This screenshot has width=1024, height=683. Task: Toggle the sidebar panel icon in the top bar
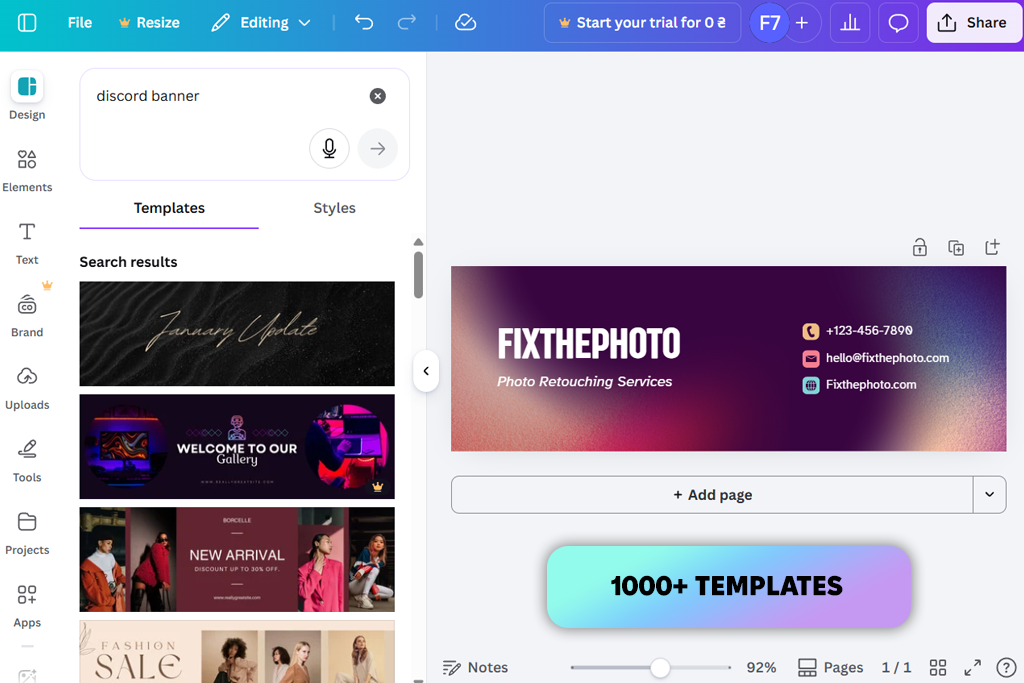27,23
